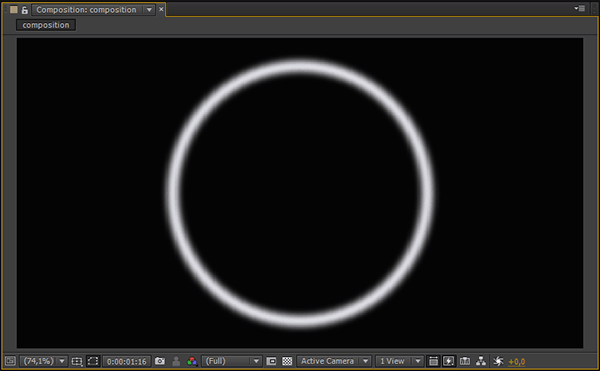Close the Composition panel tab
600x371 pixels.
coord(161,9)
